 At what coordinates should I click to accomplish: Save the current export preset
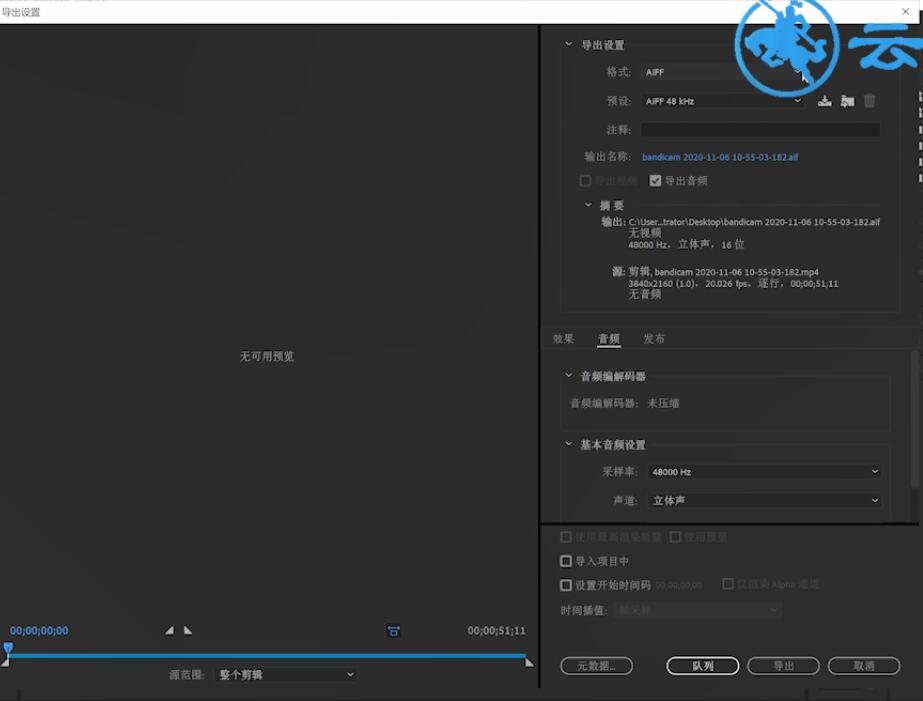click(x=825, y=101)
